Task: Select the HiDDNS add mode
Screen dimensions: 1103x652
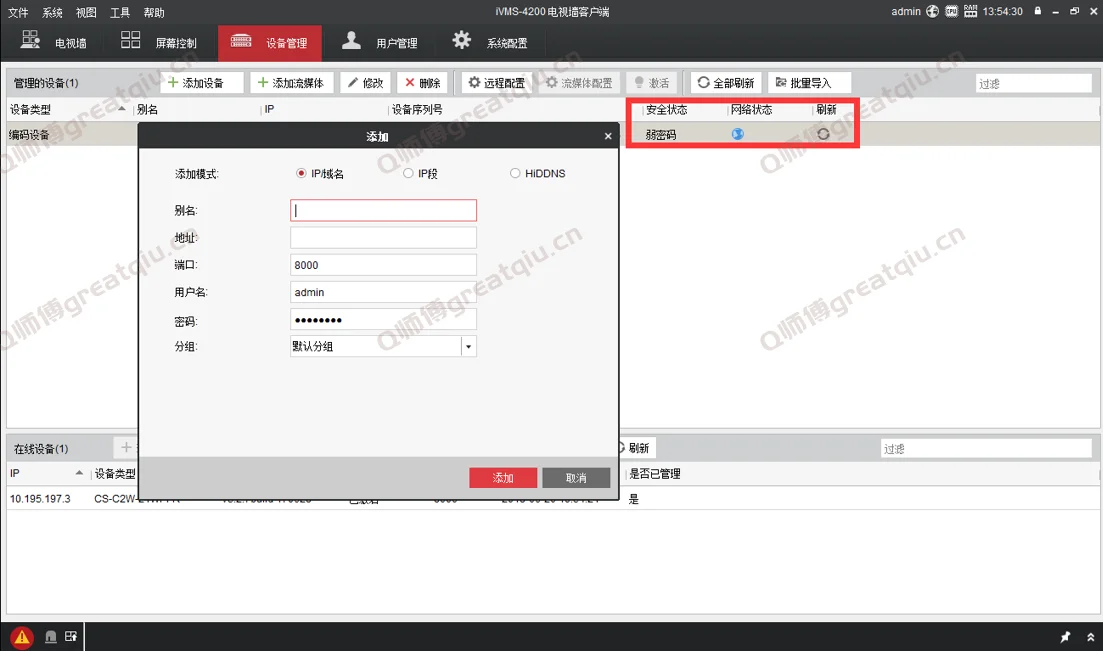Action: pyautogui.click(x=515, y=173)
